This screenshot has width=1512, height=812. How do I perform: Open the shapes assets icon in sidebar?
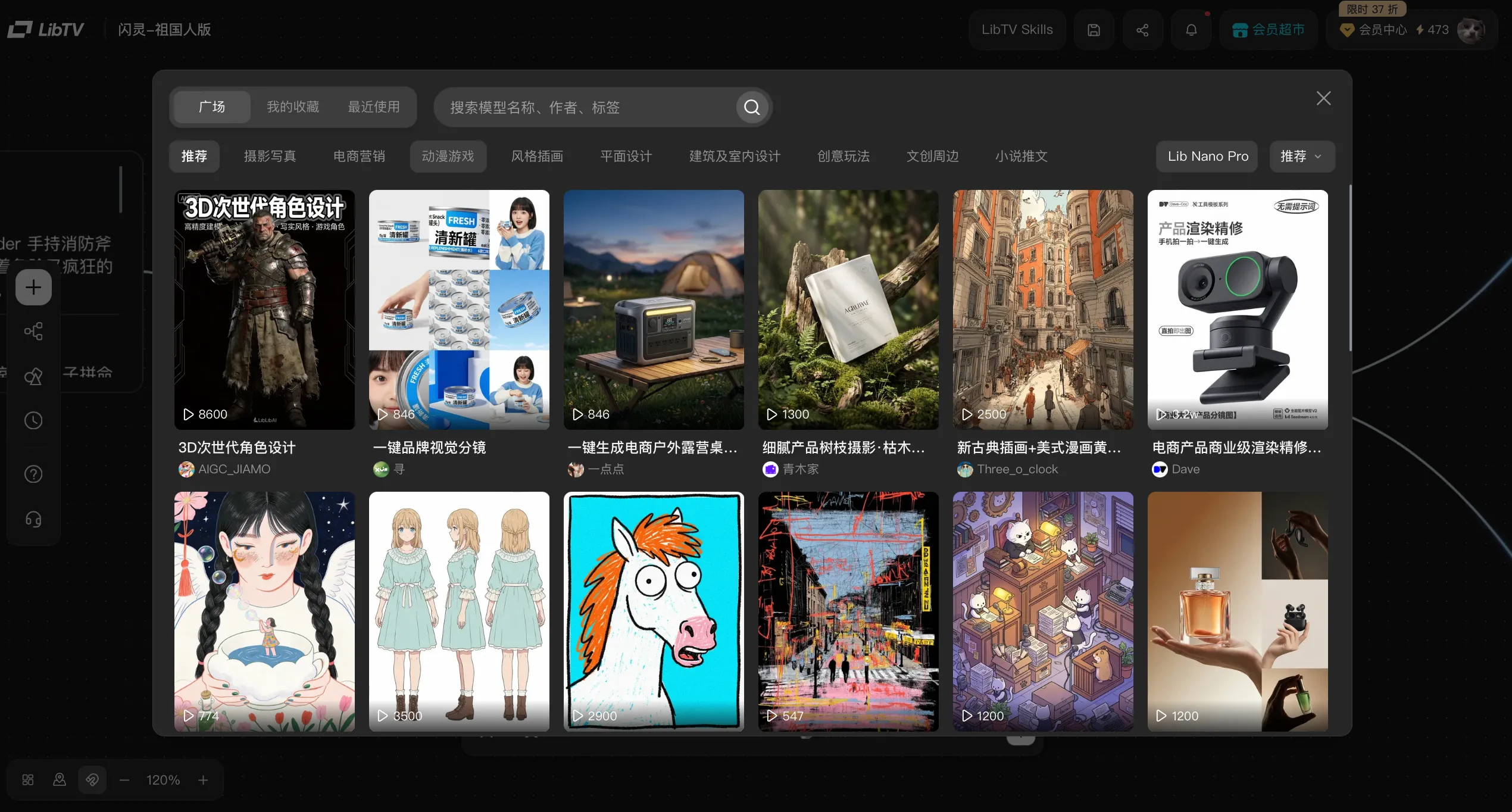click(x=33, y=376)
